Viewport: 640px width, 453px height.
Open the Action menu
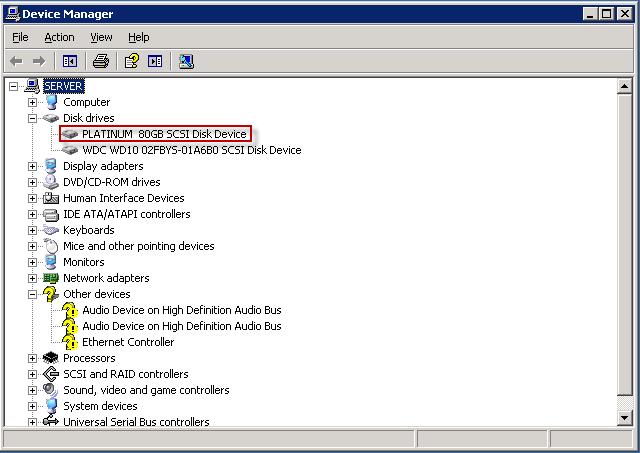[59, 37]
